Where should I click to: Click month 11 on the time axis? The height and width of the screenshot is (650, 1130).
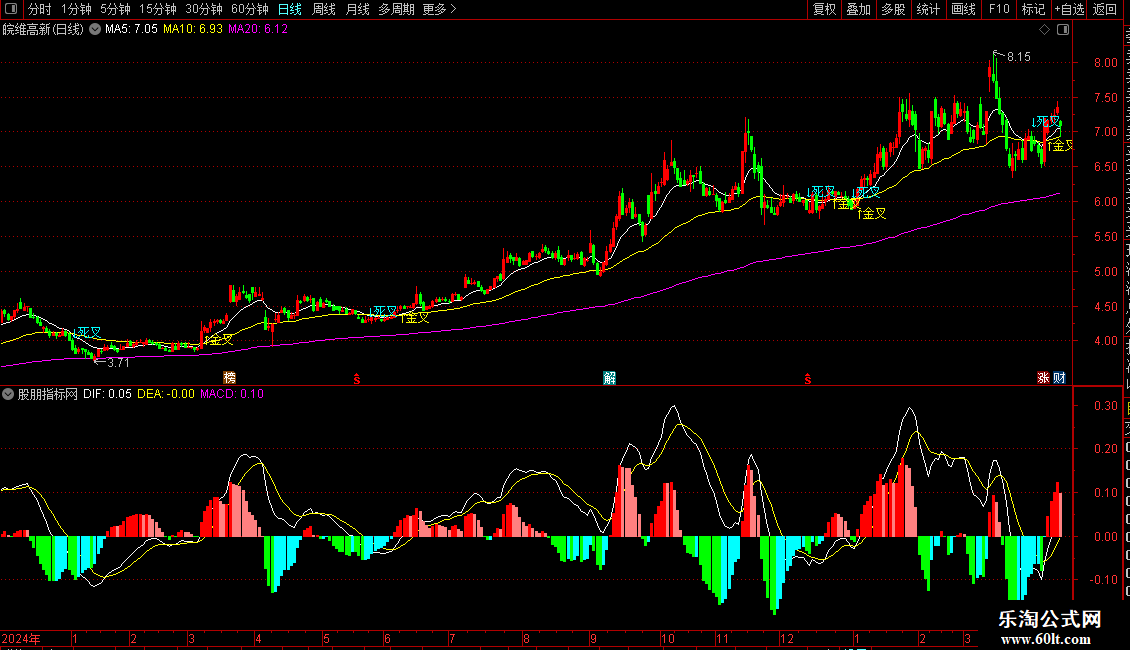click(x=722, y=638)
